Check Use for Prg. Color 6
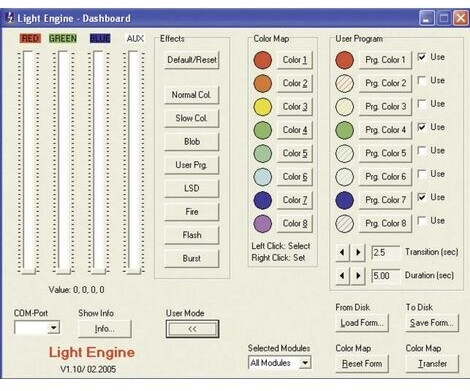470x391 pixels. pyautogui.click(x=422, y=174)
